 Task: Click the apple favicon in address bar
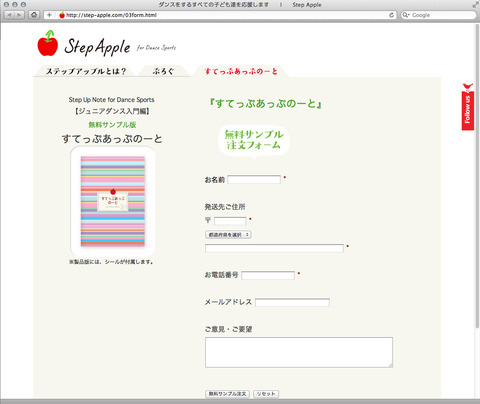[x=62, y=15]
